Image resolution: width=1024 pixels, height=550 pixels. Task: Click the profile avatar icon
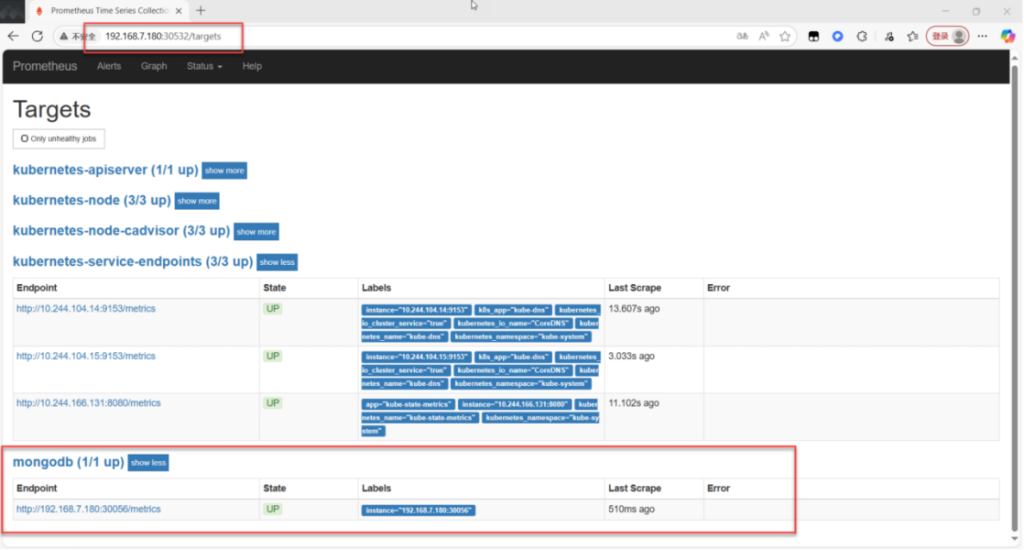959,36
